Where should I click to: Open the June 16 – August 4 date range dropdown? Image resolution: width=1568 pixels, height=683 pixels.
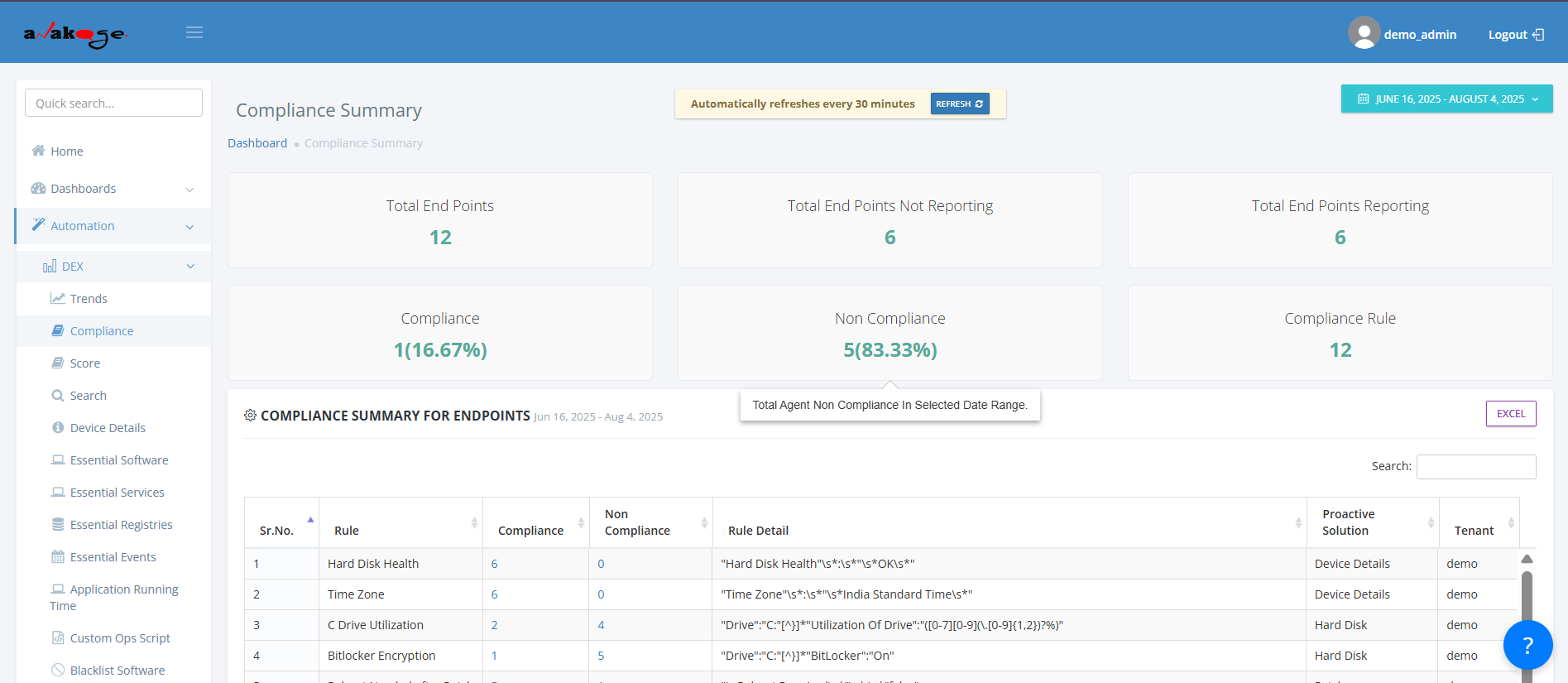pos(1446,99)
